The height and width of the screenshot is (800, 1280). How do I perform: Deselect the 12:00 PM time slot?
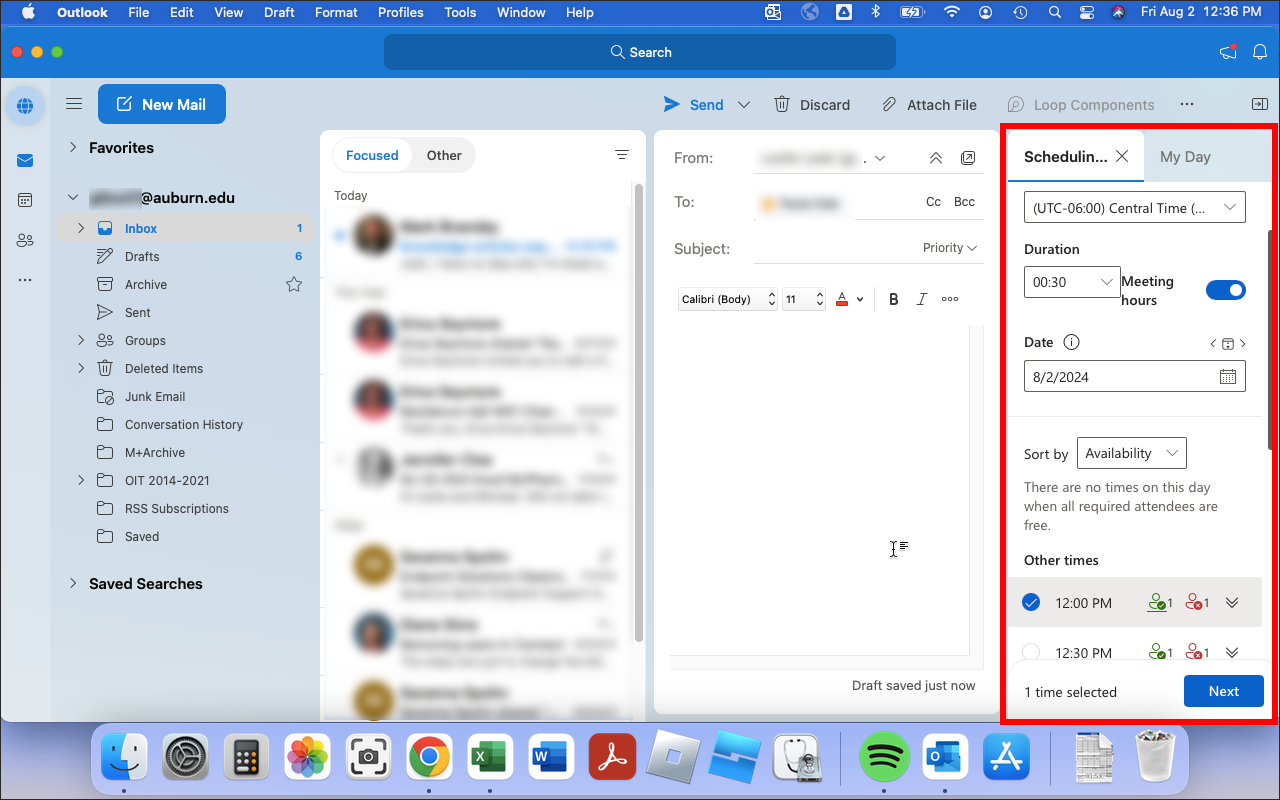tap(1031, 602)
